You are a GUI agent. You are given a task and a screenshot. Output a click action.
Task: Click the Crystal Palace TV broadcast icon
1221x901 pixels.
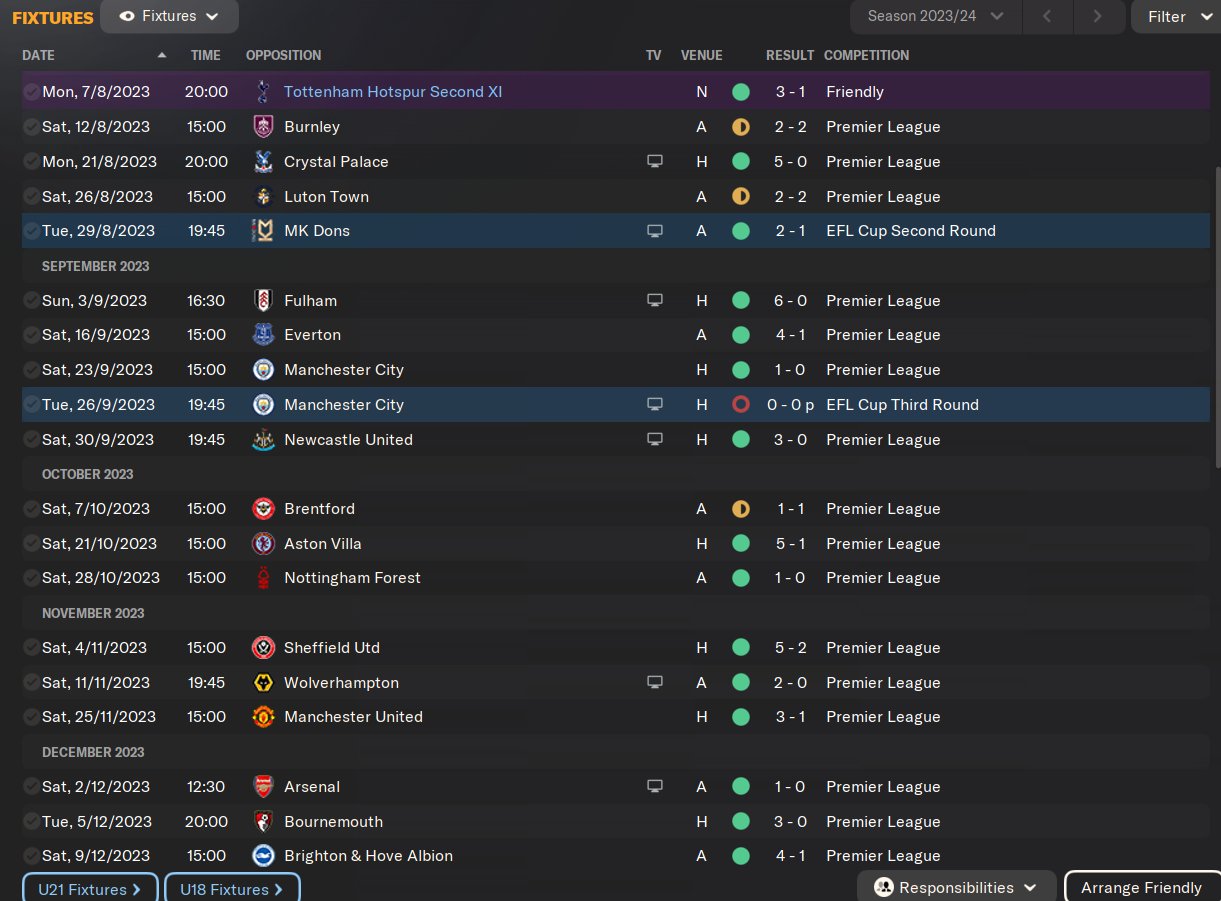click(x=655, y=162)
